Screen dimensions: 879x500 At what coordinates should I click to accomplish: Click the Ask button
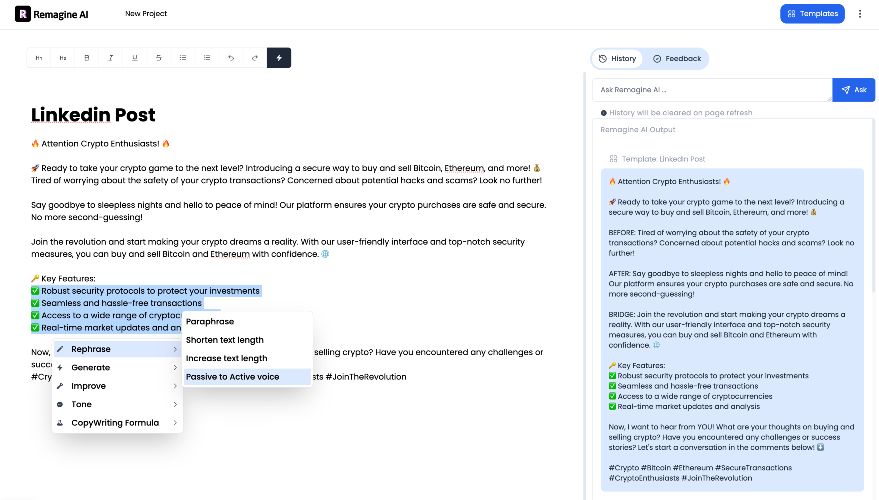[x=854, y=90]
